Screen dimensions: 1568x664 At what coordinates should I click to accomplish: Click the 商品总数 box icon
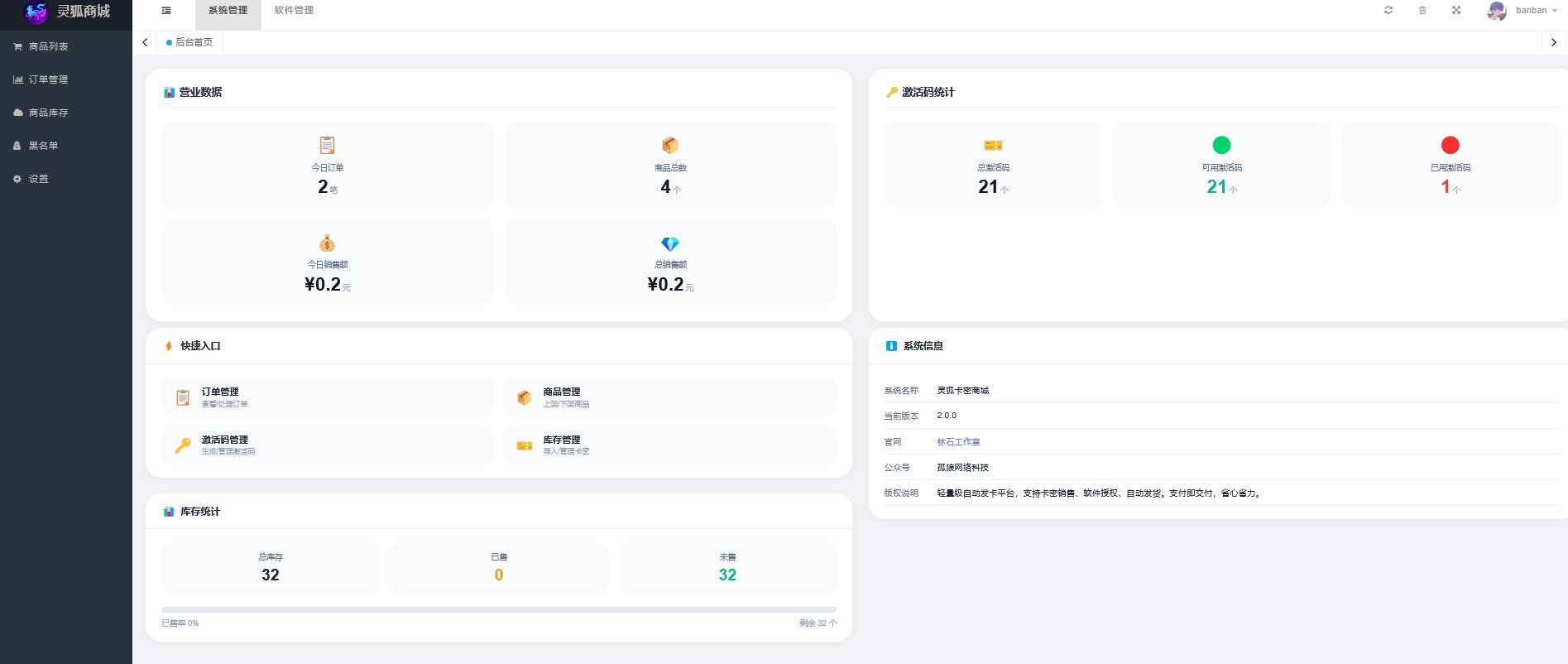pyautogui.click(x=670, y=145)
